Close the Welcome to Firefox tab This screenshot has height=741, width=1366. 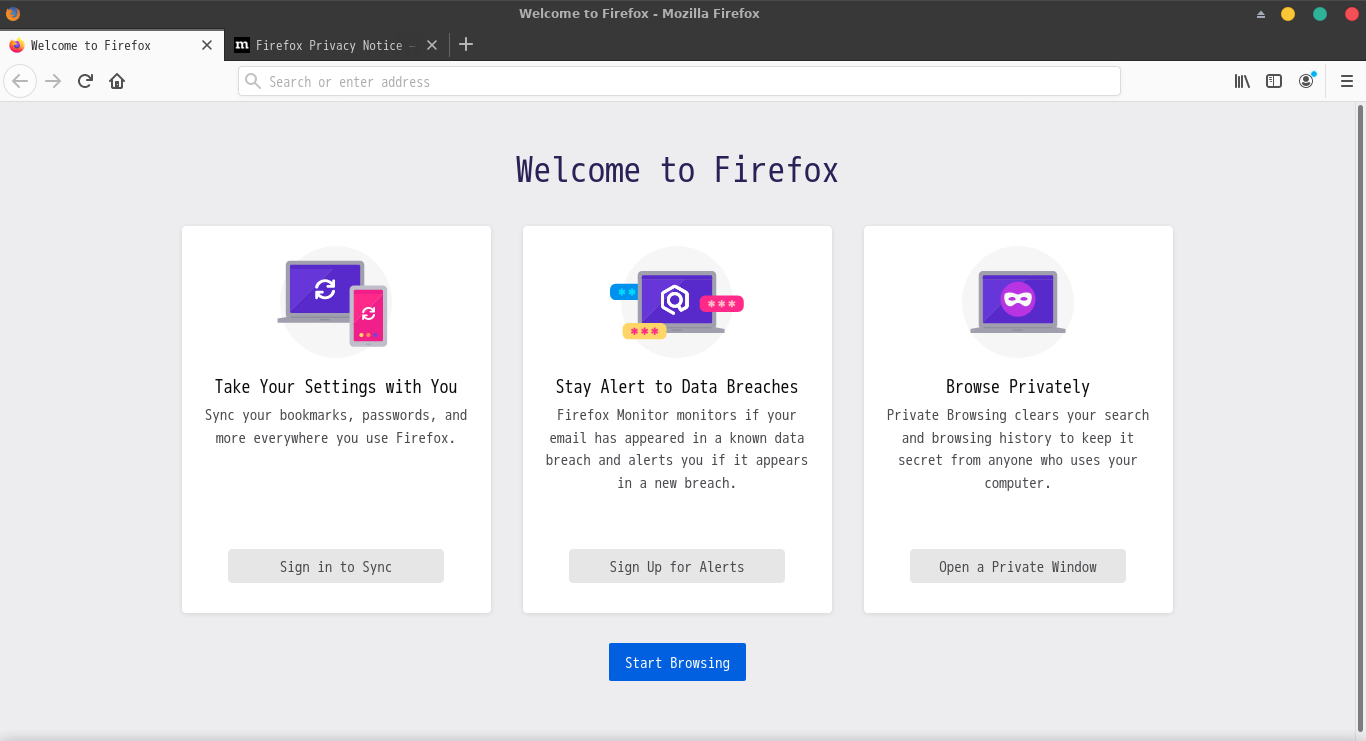tap(207, 45)
